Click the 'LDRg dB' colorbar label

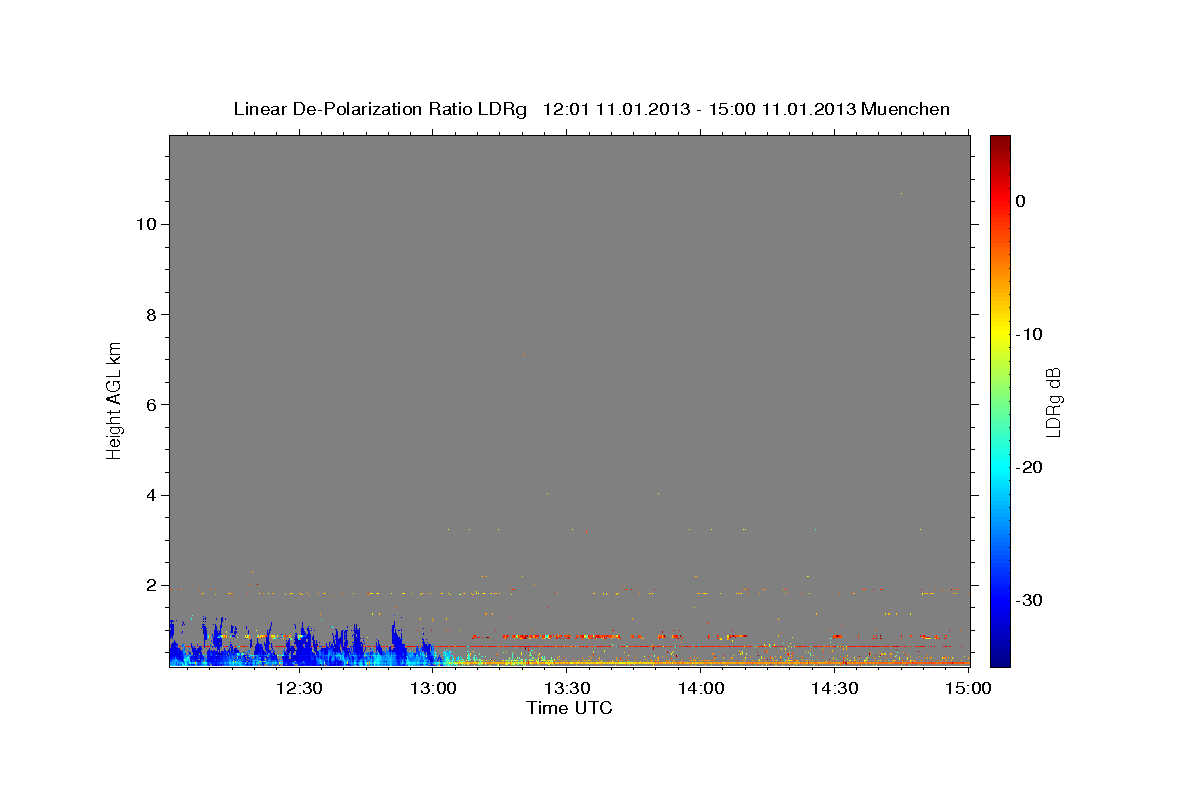coord(1052,402)
